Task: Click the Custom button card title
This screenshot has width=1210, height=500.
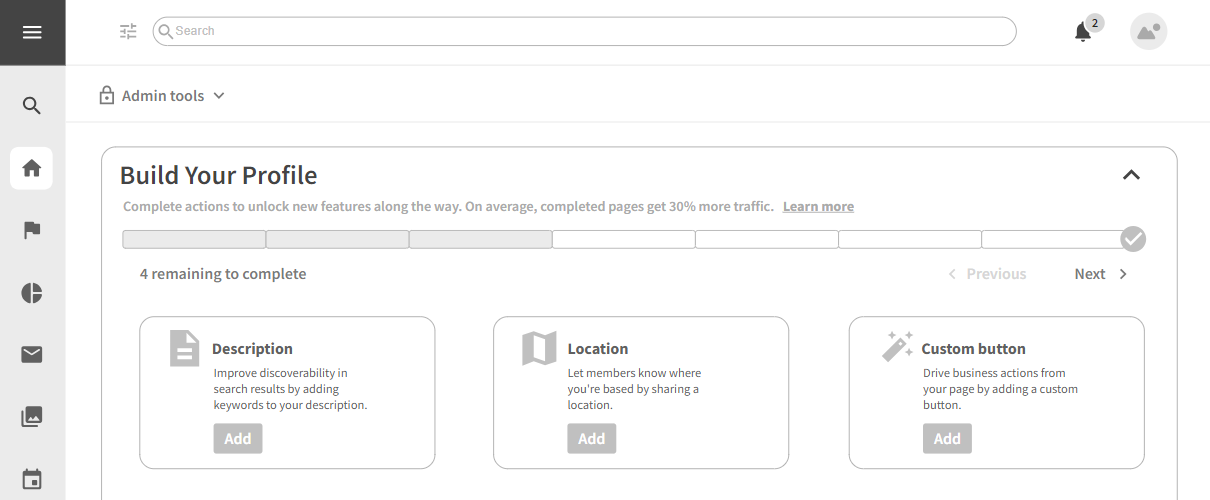Action: pos(973,349)
